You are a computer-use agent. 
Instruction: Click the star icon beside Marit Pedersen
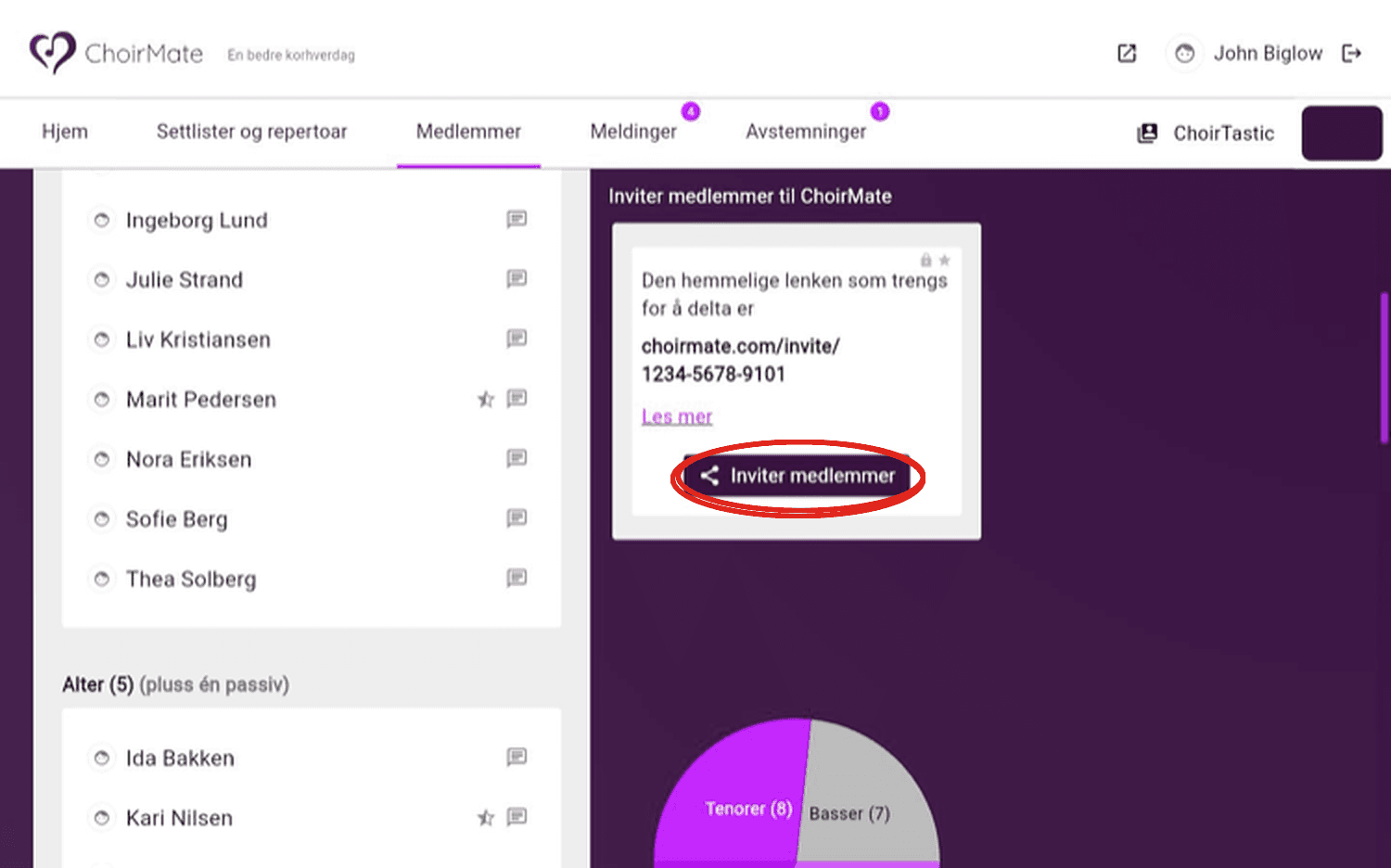coord(486,400)
